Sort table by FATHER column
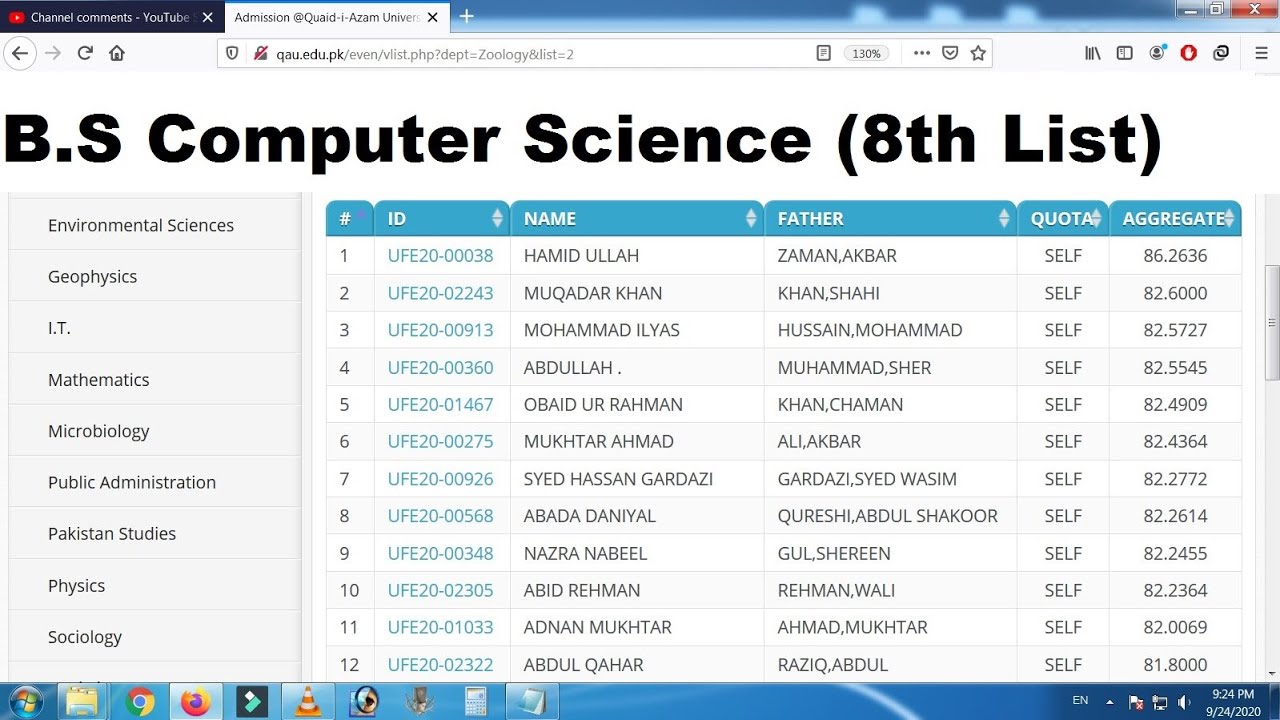The height and width of the screenshot is (720, 1280). coord(890,218)
